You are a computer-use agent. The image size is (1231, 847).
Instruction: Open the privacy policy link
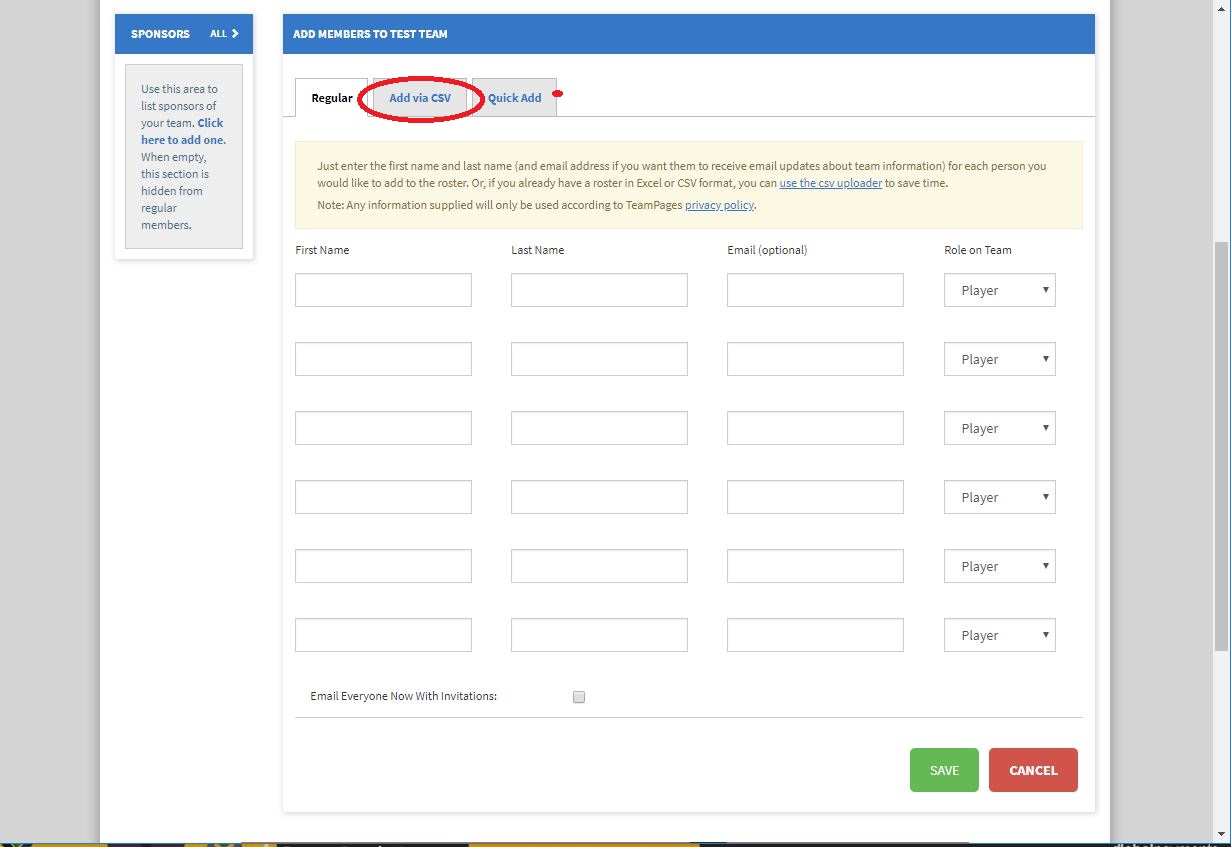[719, 205]
